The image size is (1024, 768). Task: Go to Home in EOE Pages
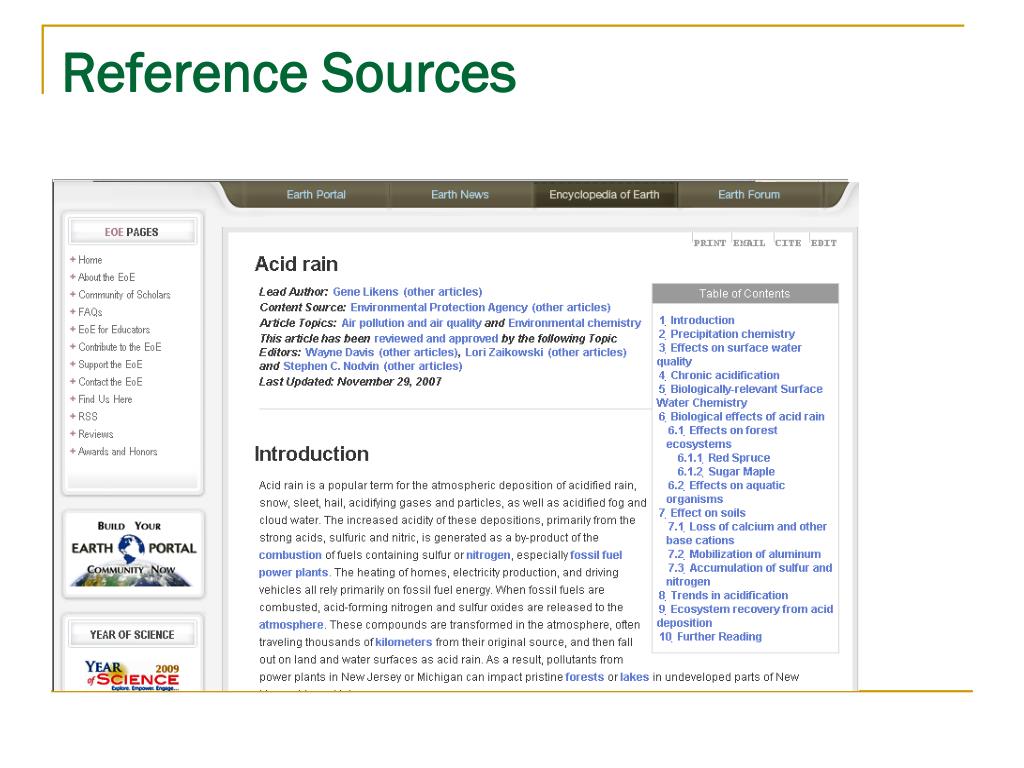(x=90, y=260)
